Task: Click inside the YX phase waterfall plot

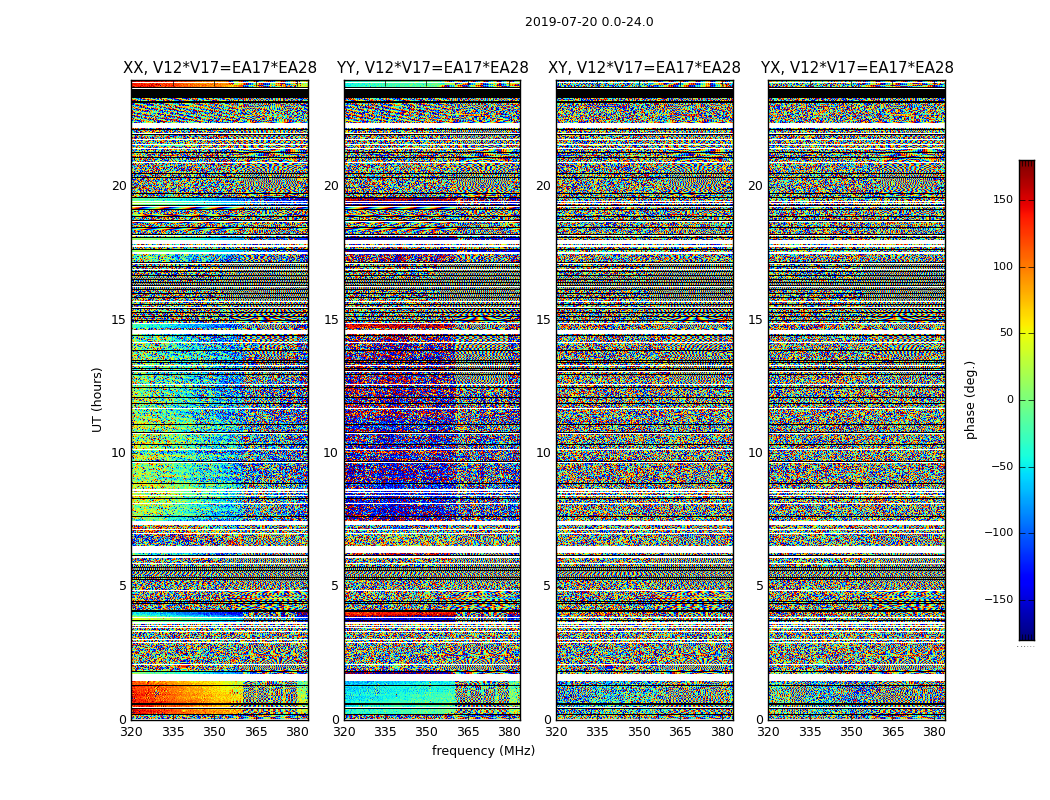Action: point(857,400)
